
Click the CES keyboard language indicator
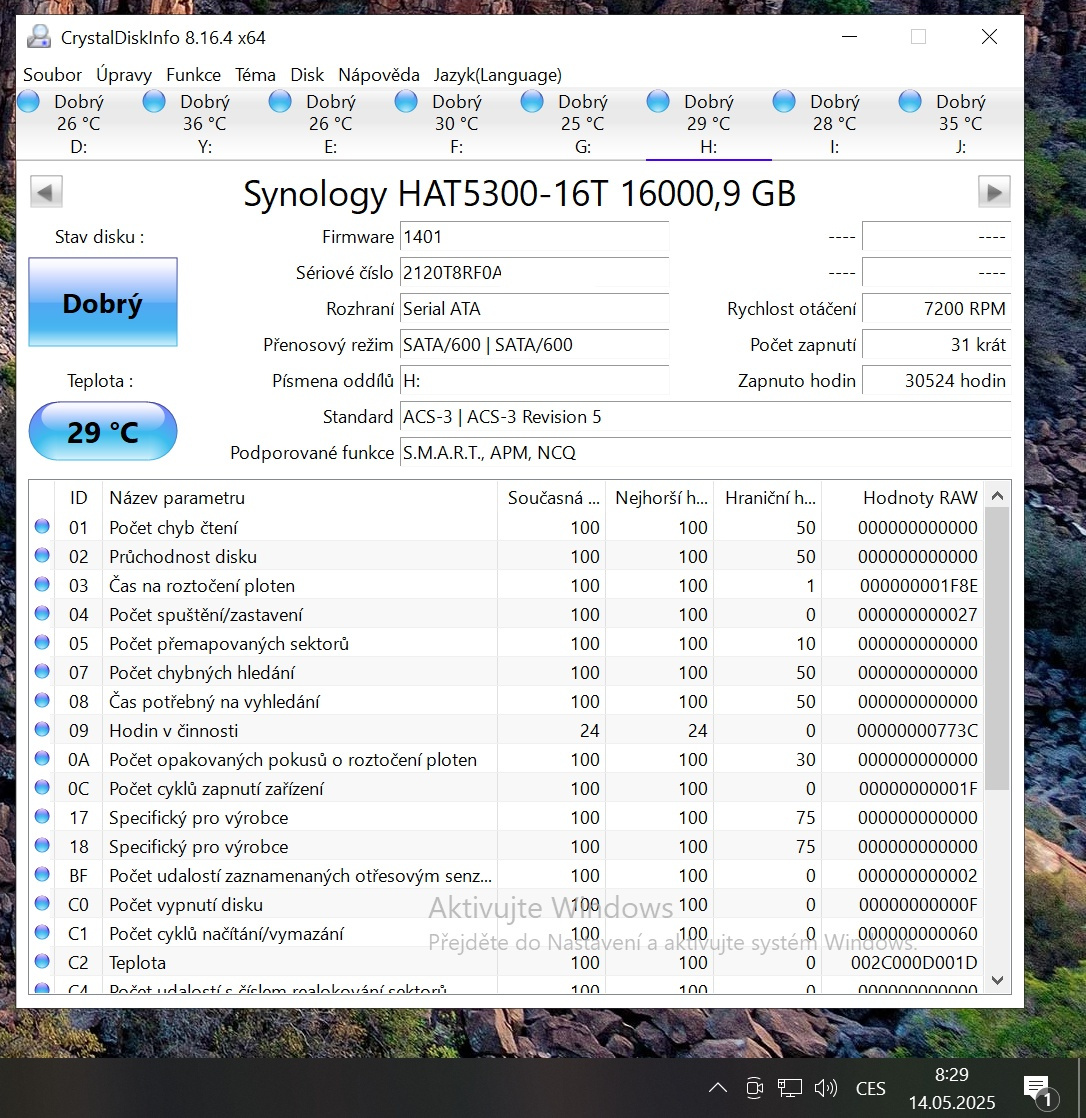[x=870, y=1089]
